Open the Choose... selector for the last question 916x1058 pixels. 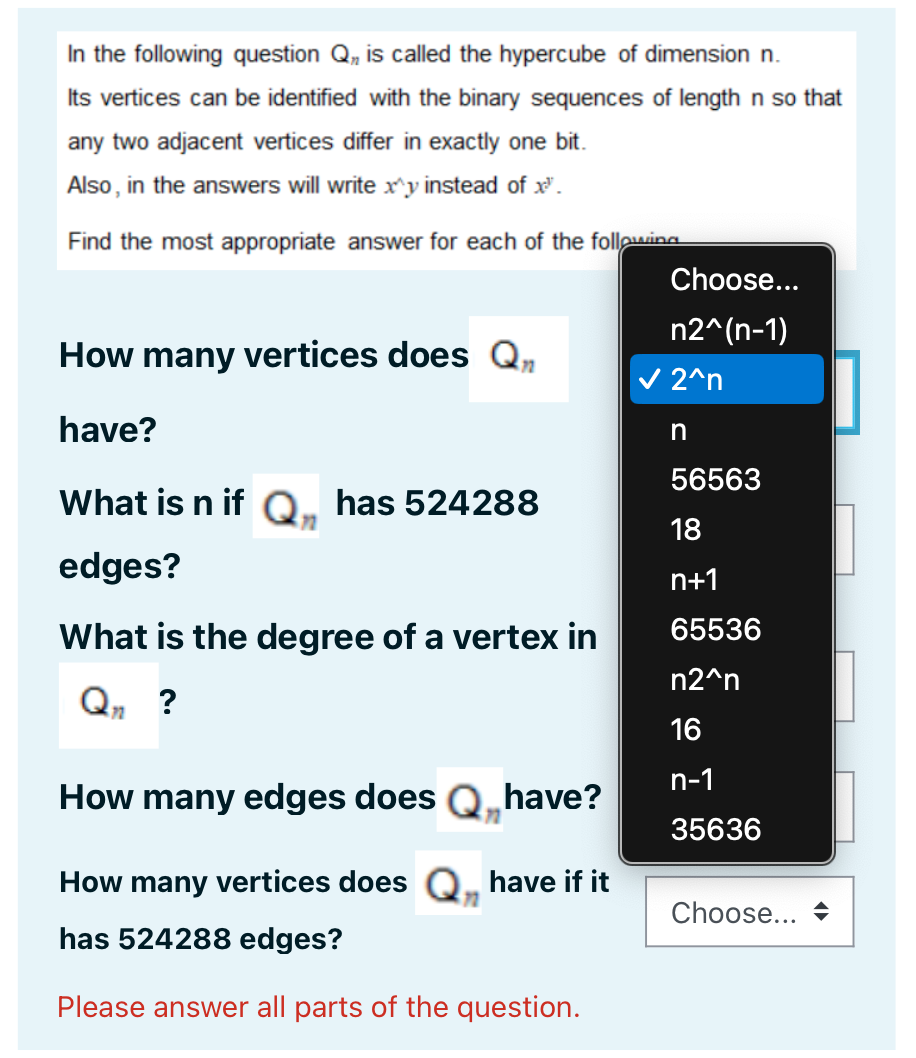coord(749,911)
